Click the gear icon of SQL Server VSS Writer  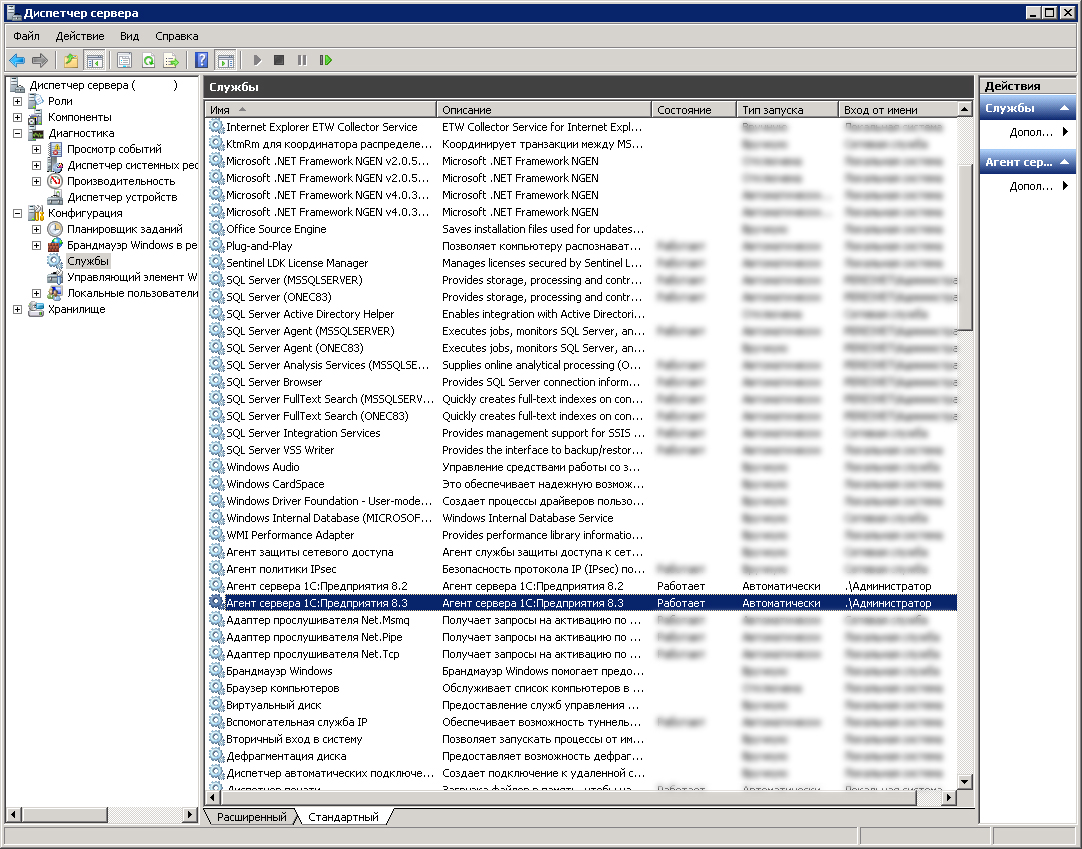217,449
